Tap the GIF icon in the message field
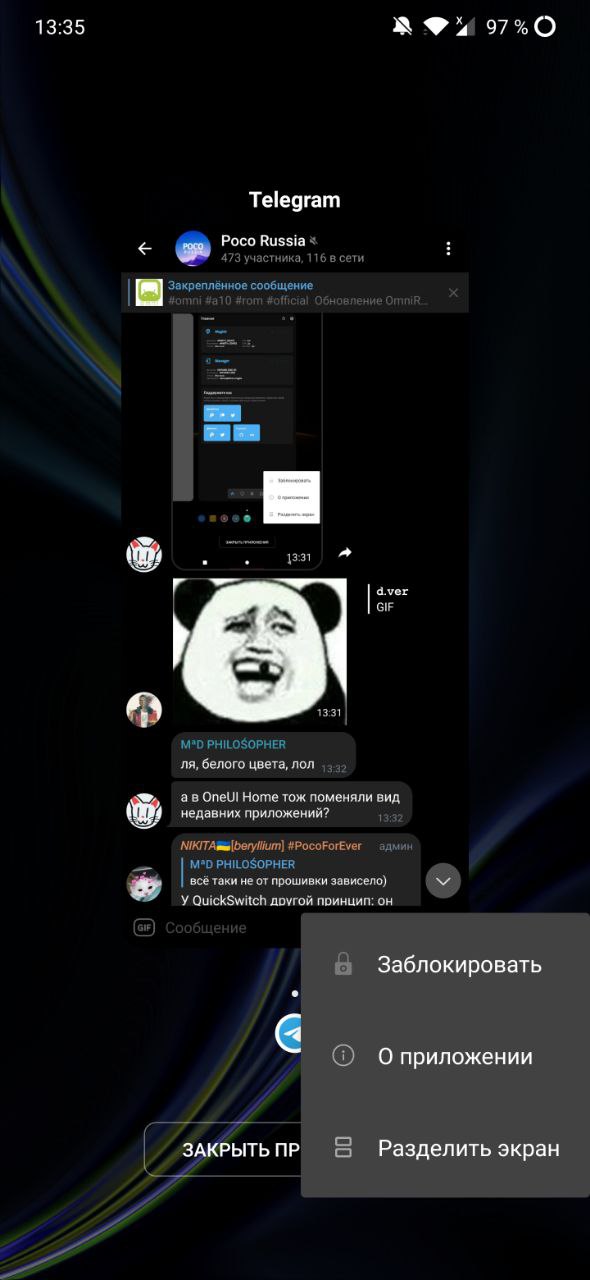Image resolution: width=590 pixels, height=1280 pixels. point(144,928)
